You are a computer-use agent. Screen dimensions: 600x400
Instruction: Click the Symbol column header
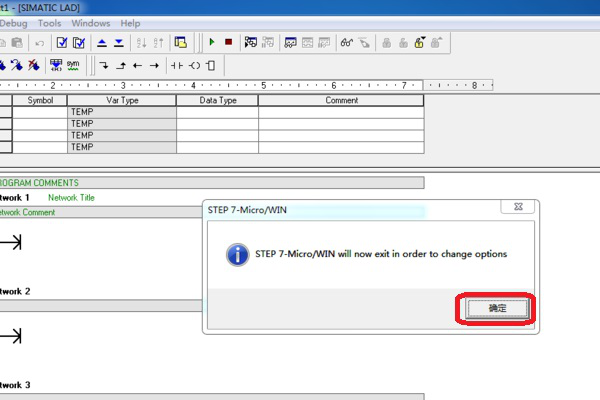click(x=40, y=100)
